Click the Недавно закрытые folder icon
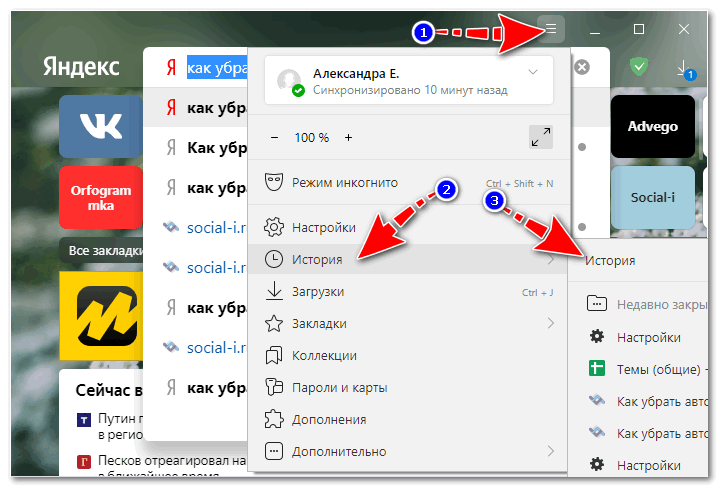The height and width of the screenshot is (488, 719). (597, 304)
